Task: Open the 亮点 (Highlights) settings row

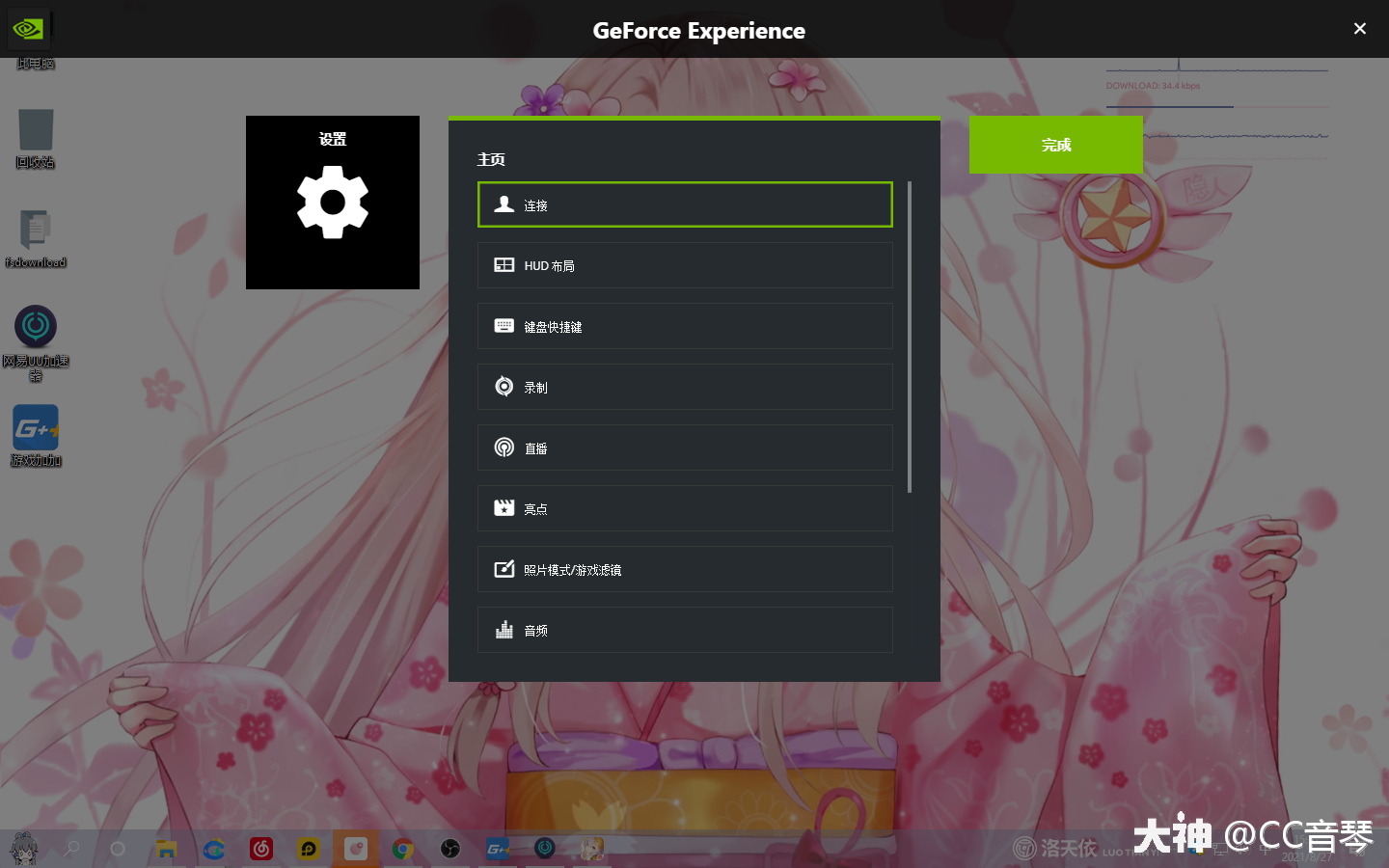Action: pos(685,508)
